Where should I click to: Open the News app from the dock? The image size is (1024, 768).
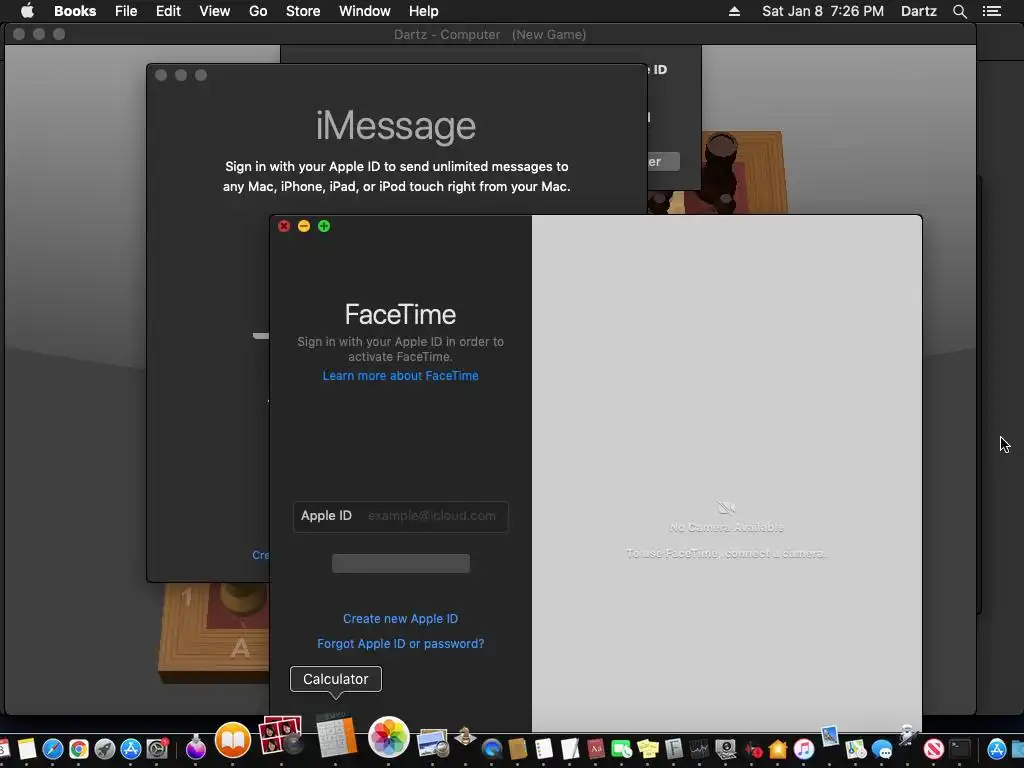coord(934,749)
